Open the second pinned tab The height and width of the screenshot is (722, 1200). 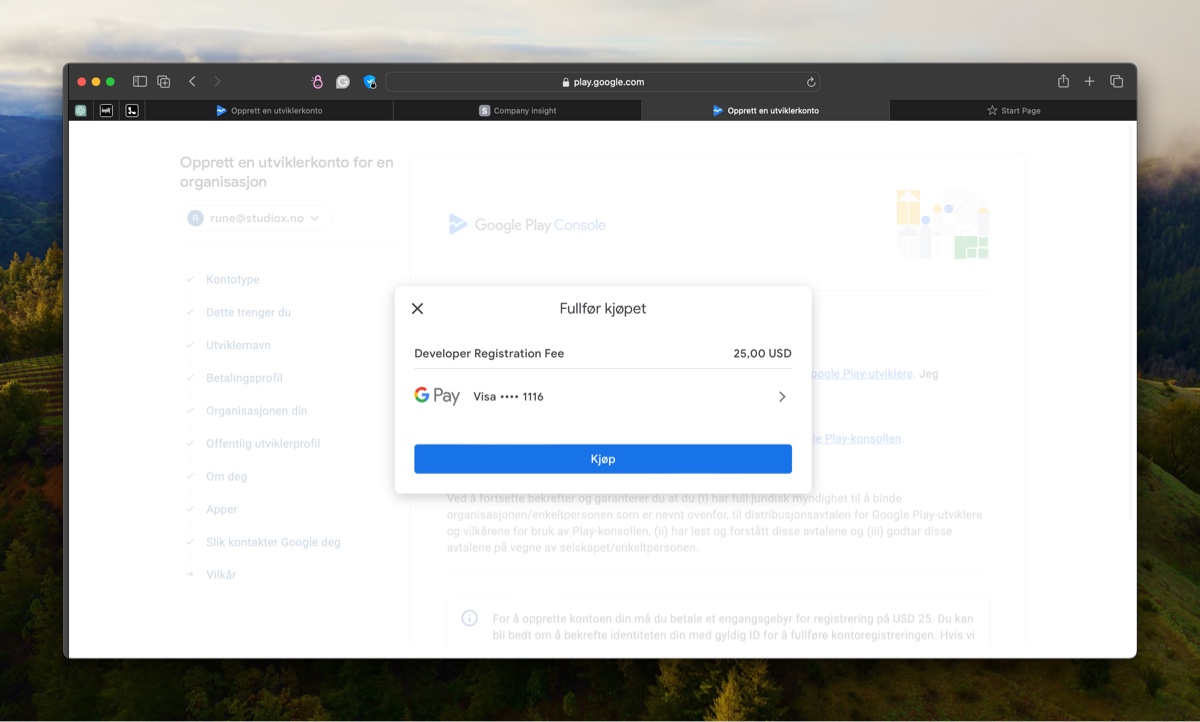[x=106, y=111]
